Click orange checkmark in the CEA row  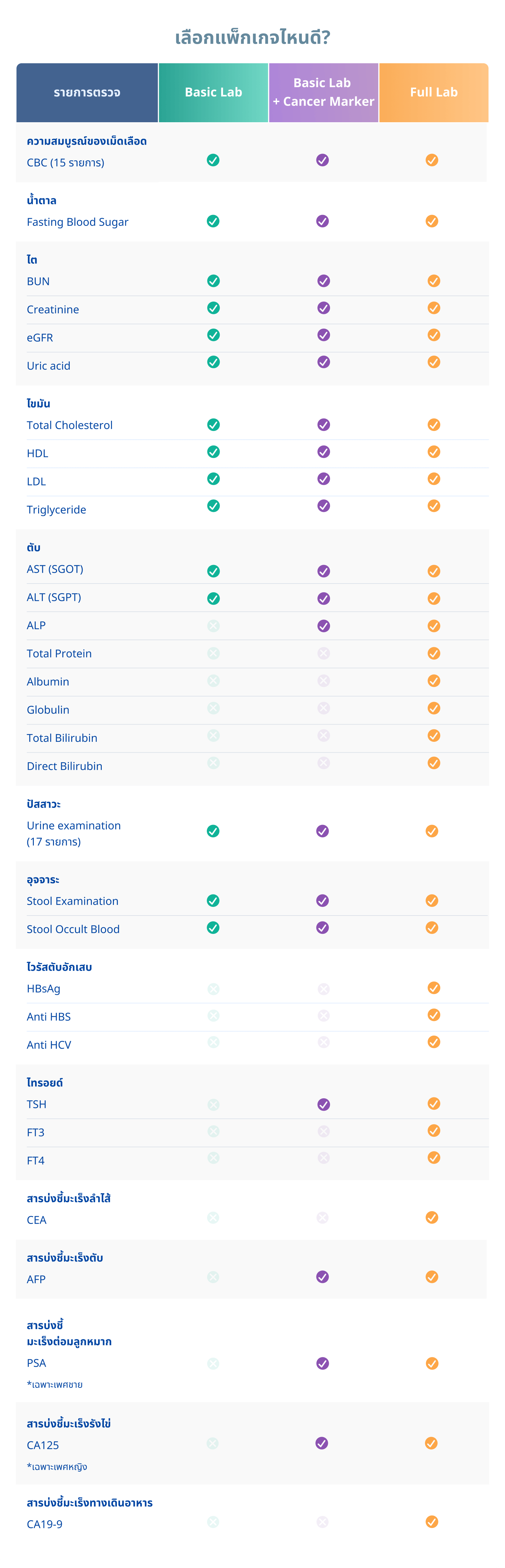432,1217
